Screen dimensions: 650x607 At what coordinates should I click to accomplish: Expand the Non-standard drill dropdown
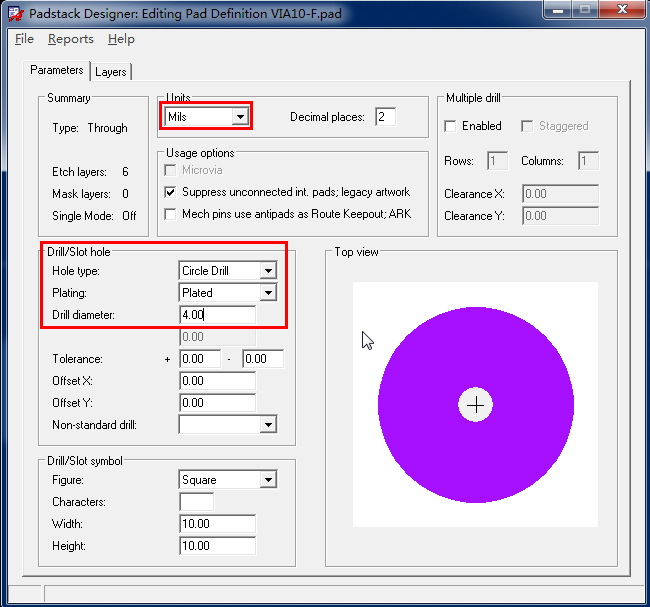point(228,425)
